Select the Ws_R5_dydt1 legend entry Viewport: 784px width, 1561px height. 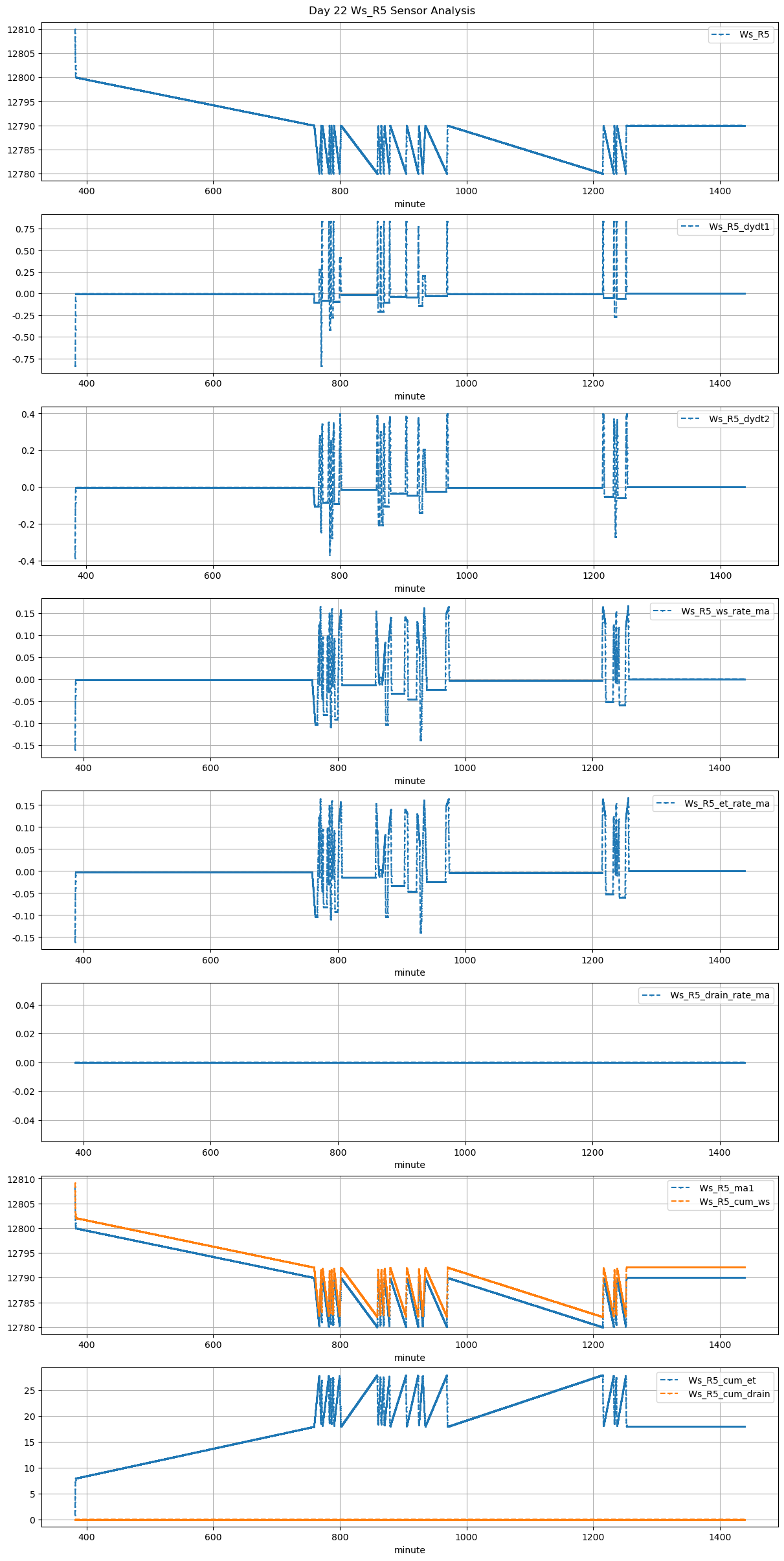coord(739,227)
